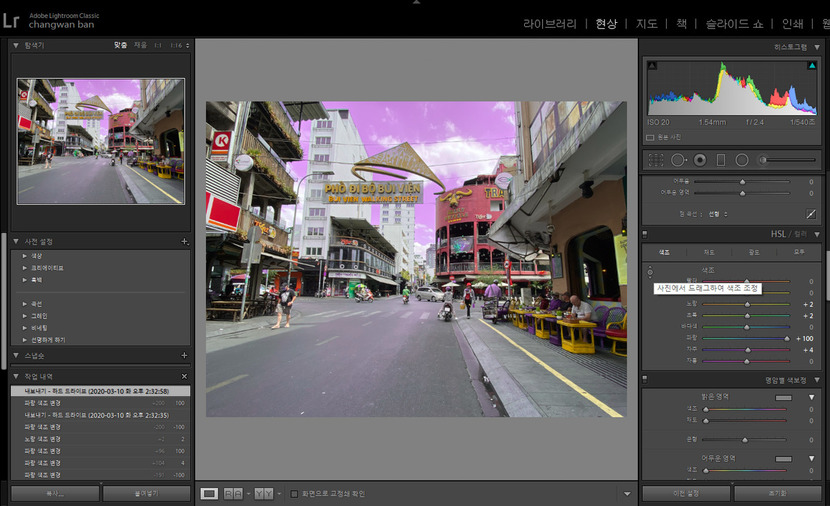Image resolution: width=830 pixels, height=506 pixels.
Task: Activate the HSL targeted adjustment tool
Action: [x=650, y=272]
